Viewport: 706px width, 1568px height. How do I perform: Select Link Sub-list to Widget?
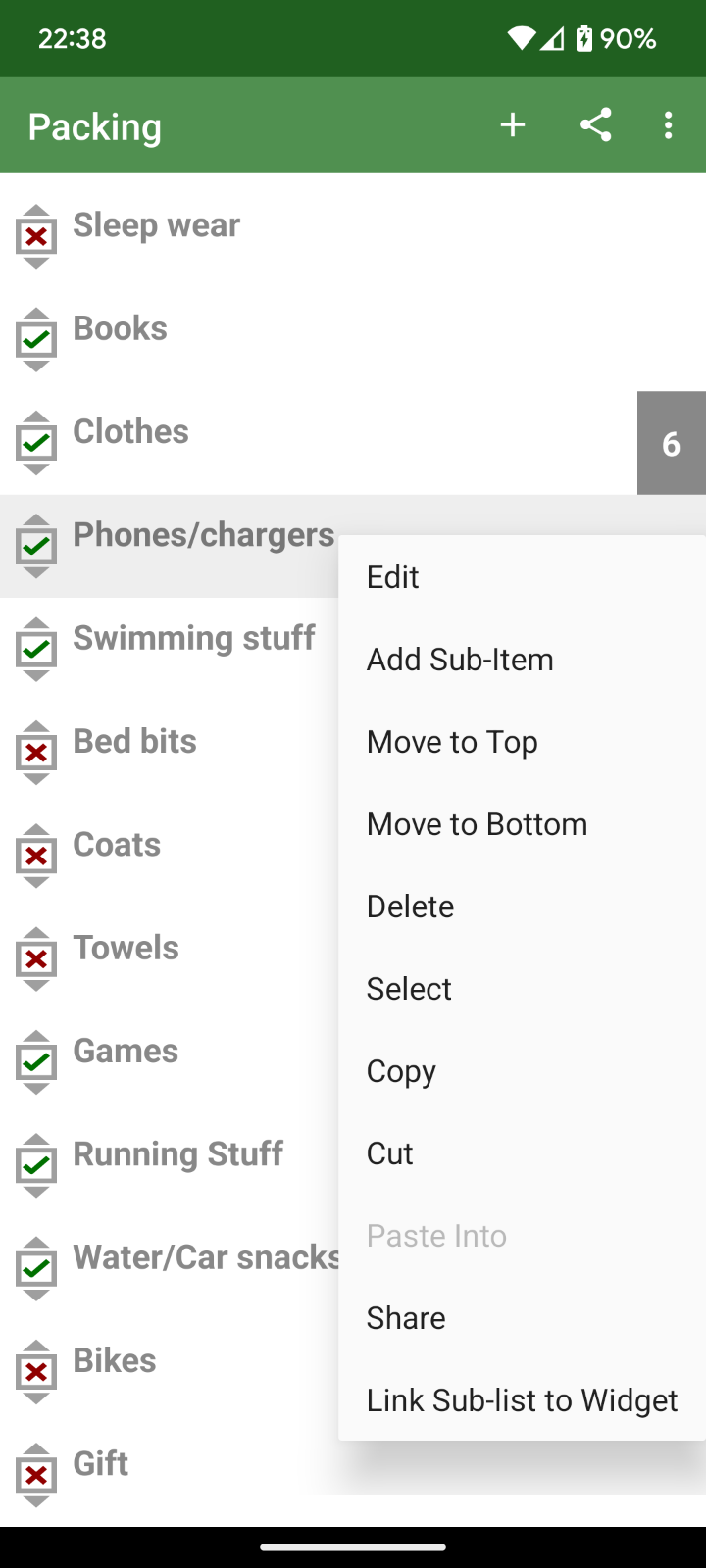522,1400
